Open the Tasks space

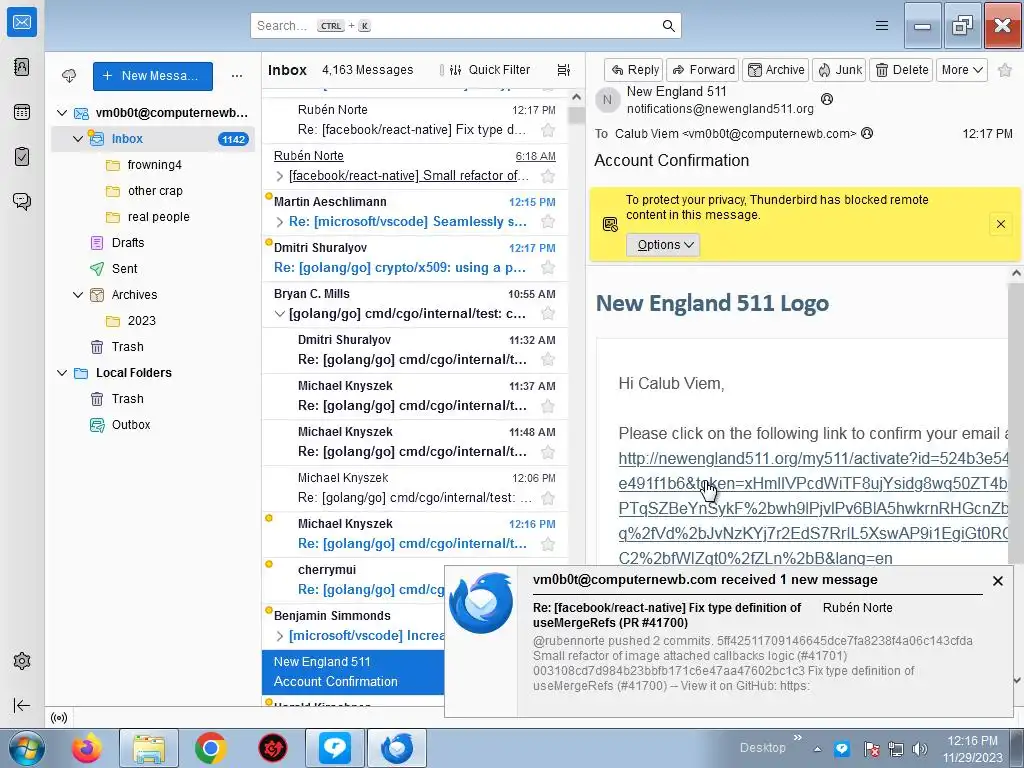point(22,157)
